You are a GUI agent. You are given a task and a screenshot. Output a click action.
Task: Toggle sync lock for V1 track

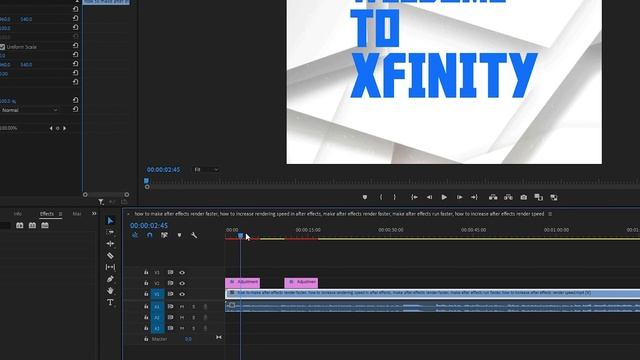pyautogui.click(x=170, y=294)
